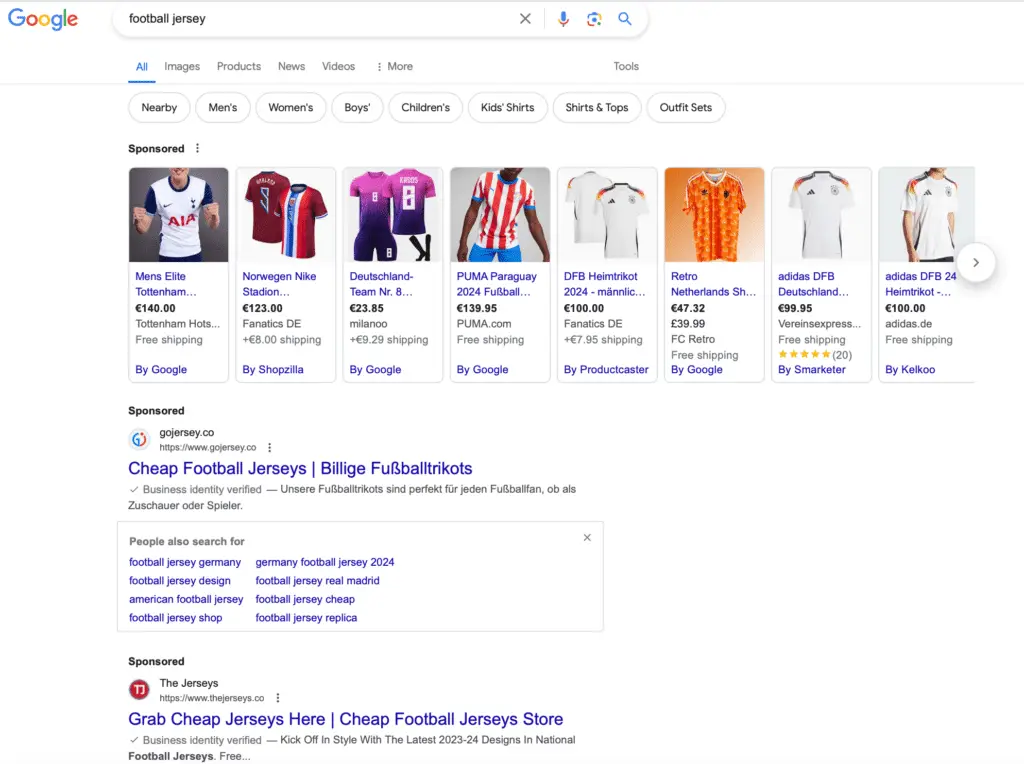The width and height of the screenshot is (1024, 764).
Task: Enable the Men's filter chip
Action: point(222,107)
